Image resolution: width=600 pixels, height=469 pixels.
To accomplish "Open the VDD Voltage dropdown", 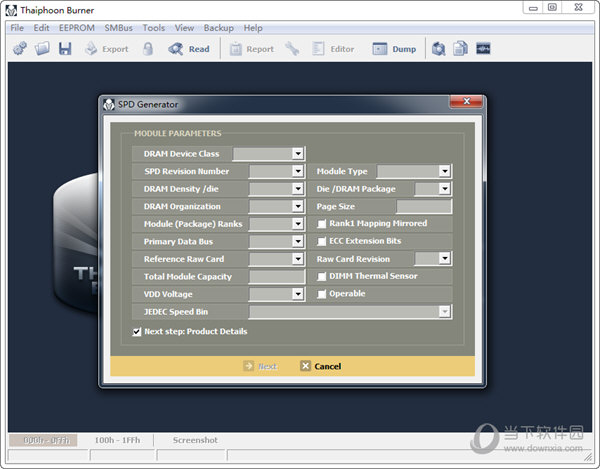I will (x=298, y=294).
